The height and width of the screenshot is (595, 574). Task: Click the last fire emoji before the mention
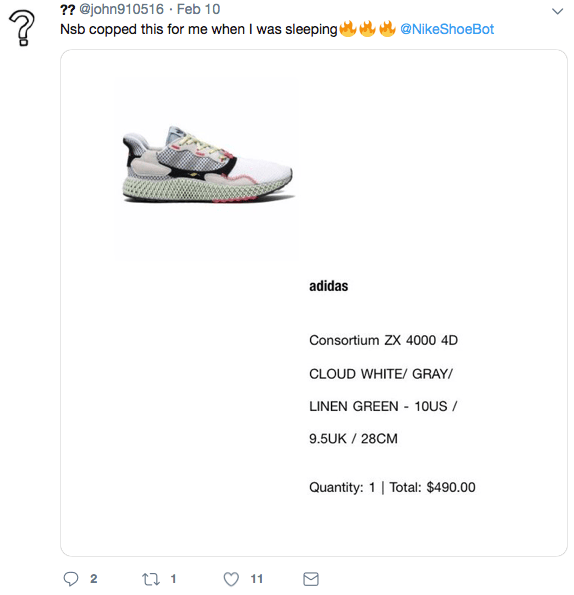tap(387, 29)
